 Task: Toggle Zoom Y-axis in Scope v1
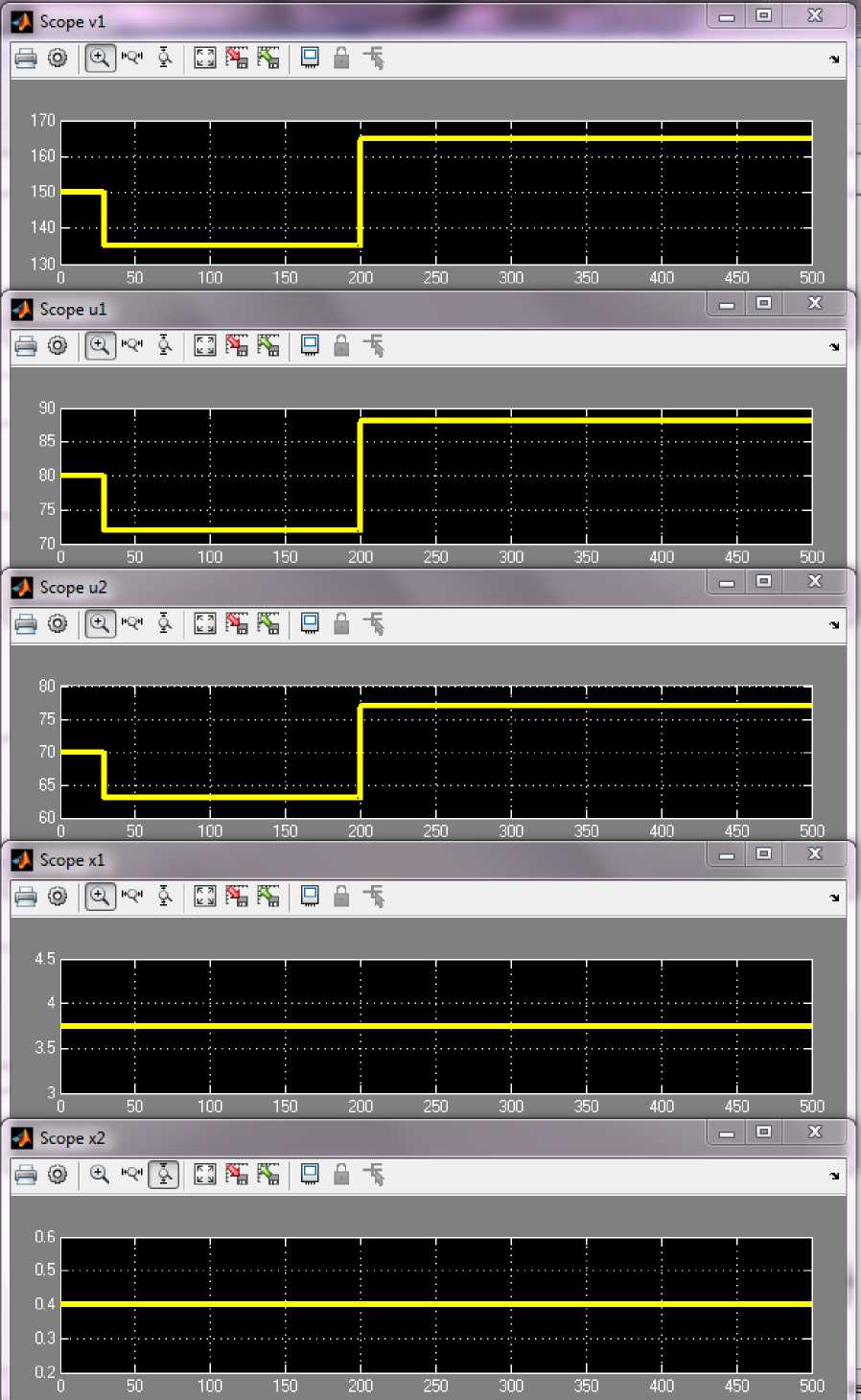coord(165,58)
